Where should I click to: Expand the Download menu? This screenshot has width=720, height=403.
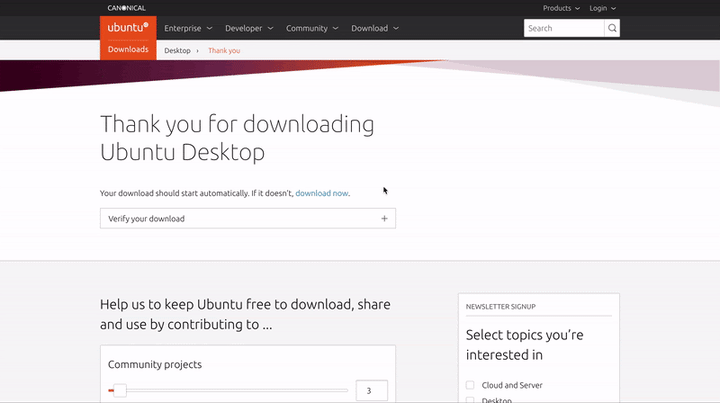(375, 28)
